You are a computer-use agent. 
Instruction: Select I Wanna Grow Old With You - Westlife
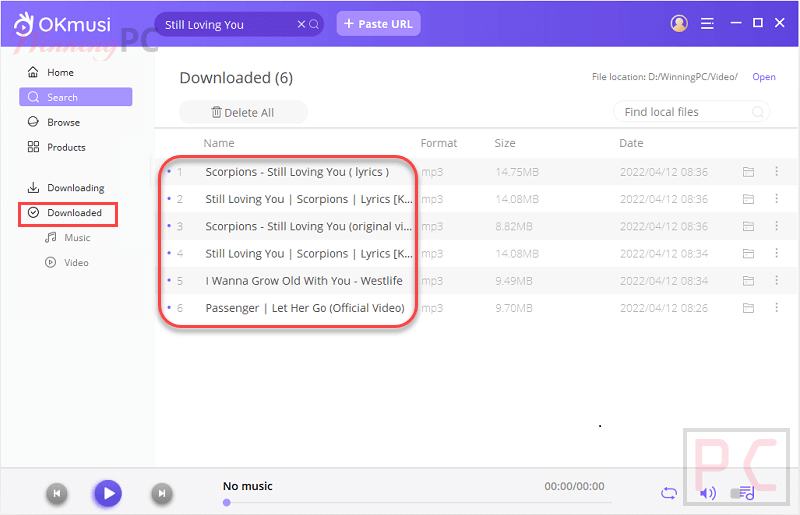304,281
